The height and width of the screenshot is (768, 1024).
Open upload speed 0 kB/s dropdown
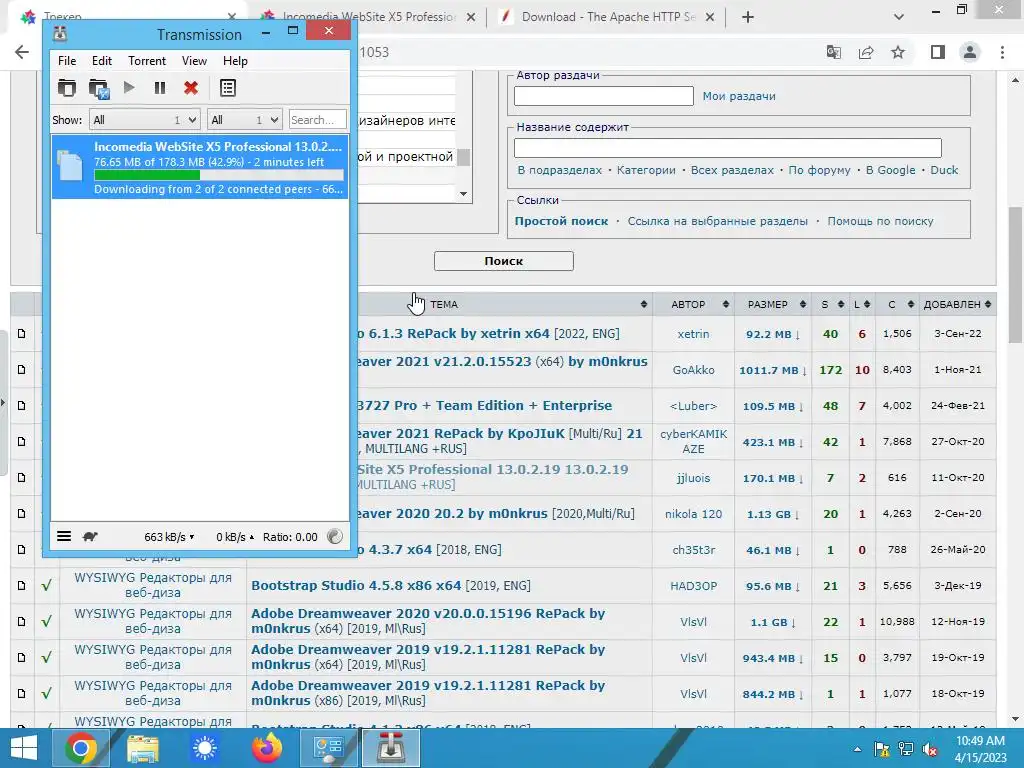pyautogui.click(x=235, y=537)
